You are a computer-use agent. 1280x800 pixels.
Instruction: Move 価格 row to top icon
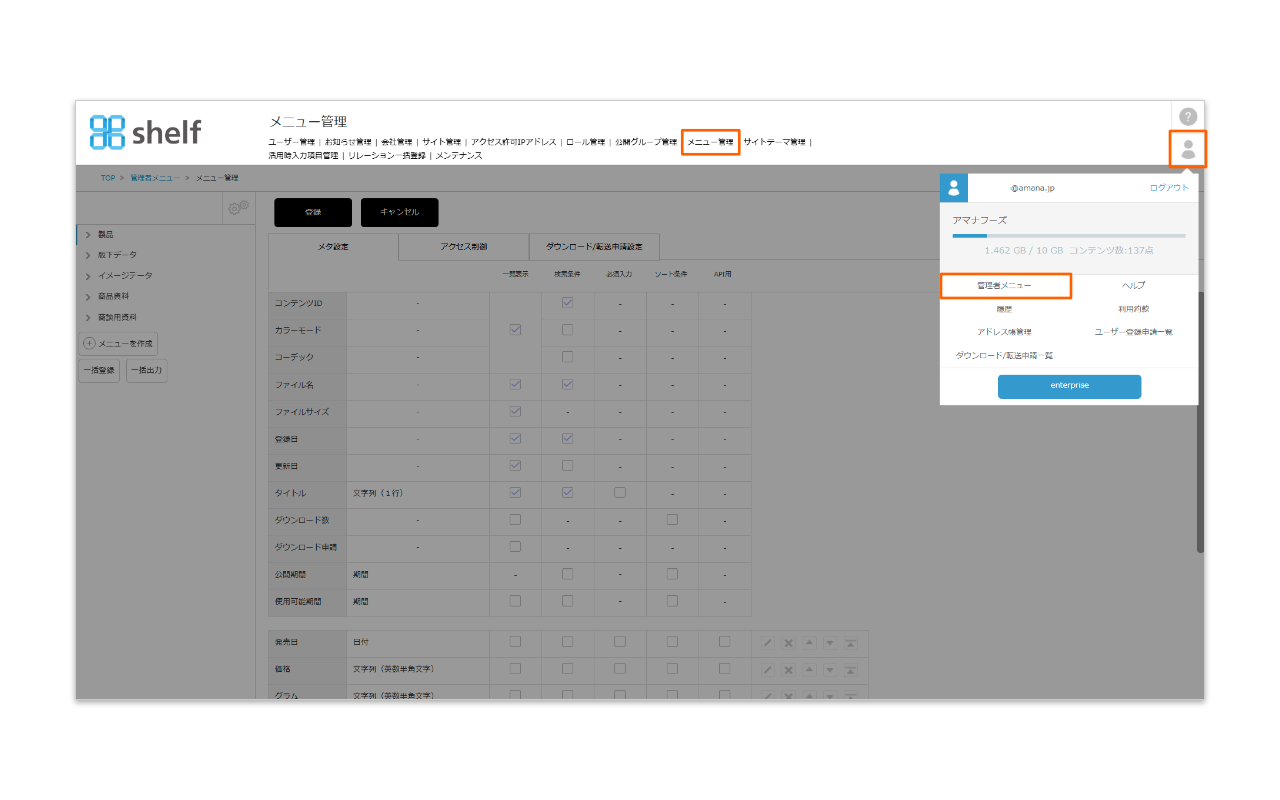pos(851,669)
